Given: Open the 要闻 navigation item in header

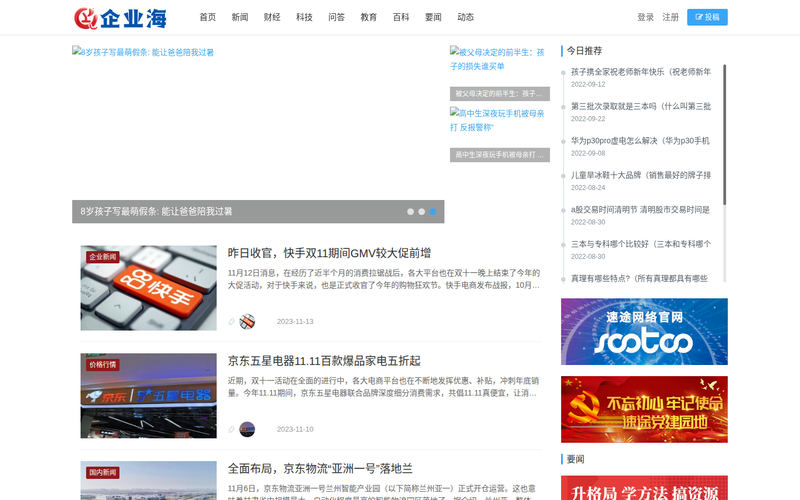Looking at the screenshot, I should [x=433, y=17].
